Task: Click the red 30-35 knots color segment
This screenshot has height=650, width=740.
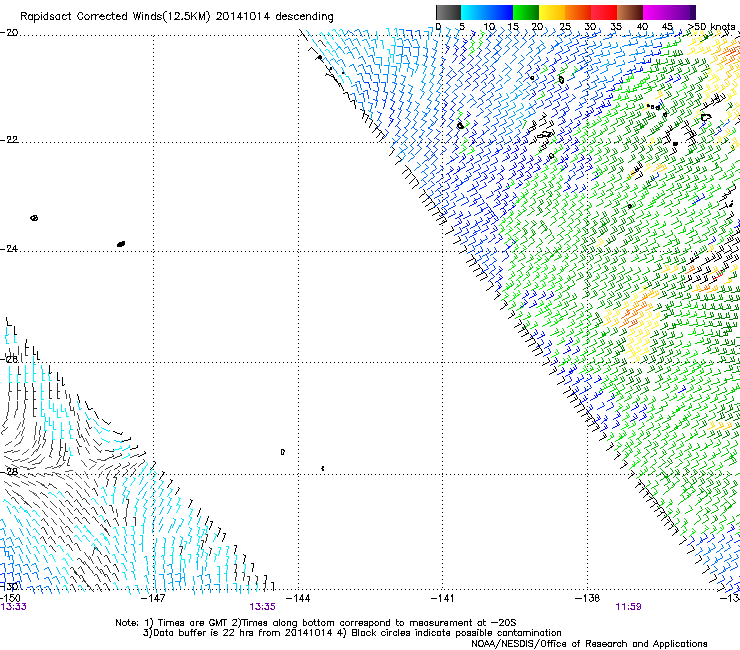Action: 604,12
